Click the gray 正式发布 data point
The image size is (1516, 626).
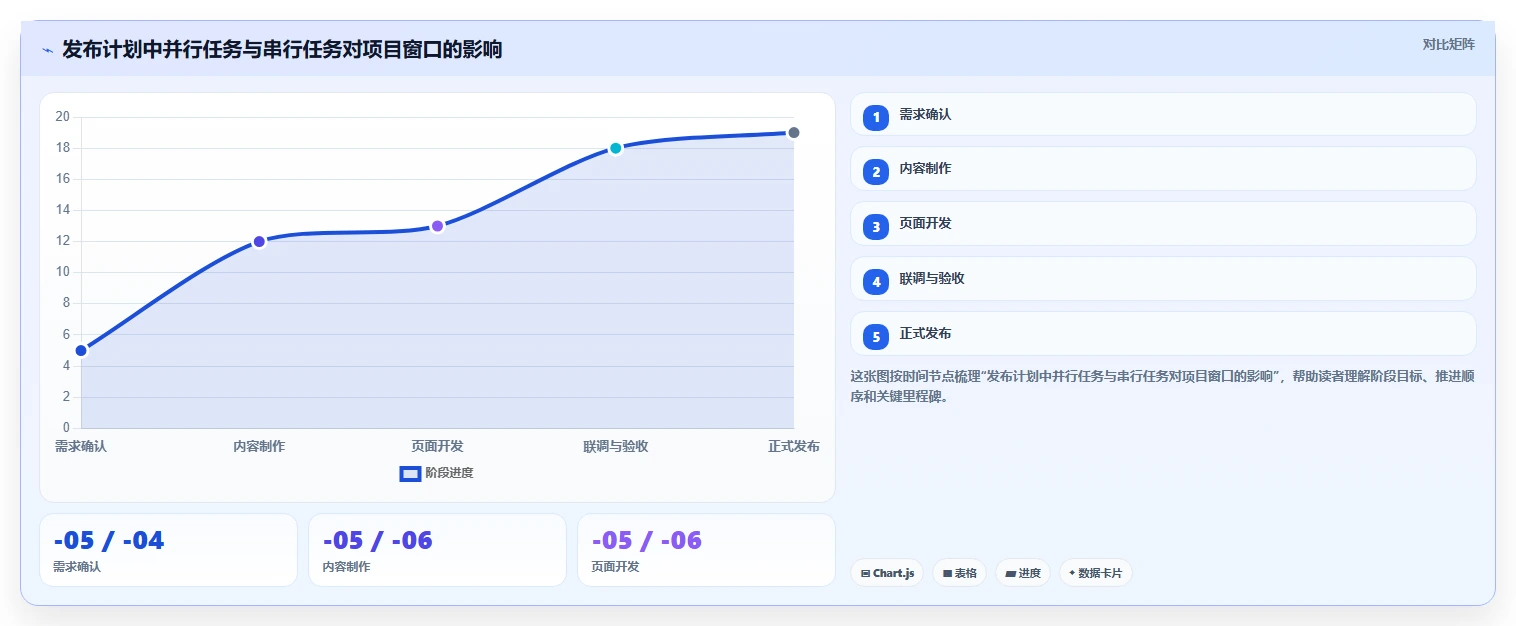[x=794, y=133]
